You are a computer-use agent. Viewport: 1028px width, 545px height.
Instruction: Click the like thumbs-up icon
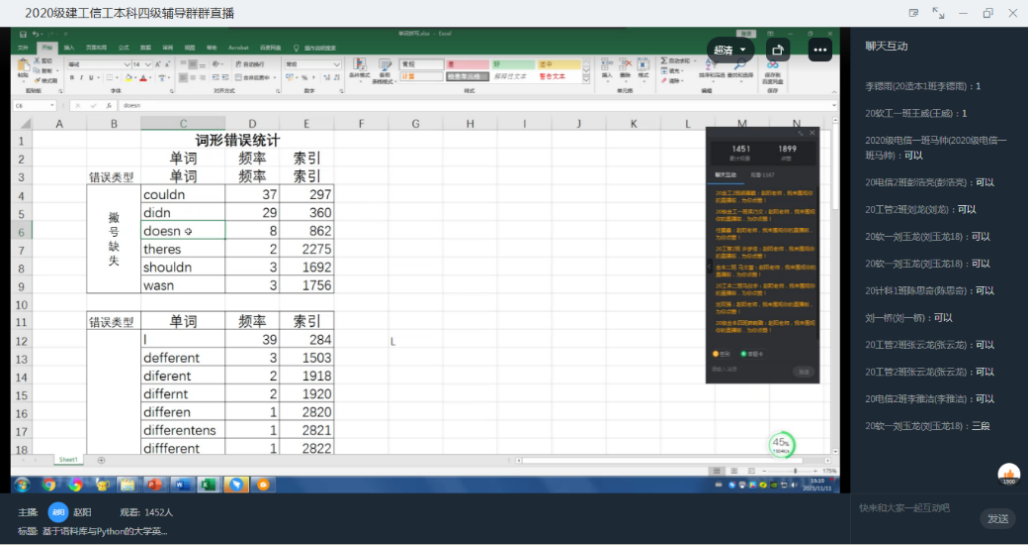coord(1008,474)
